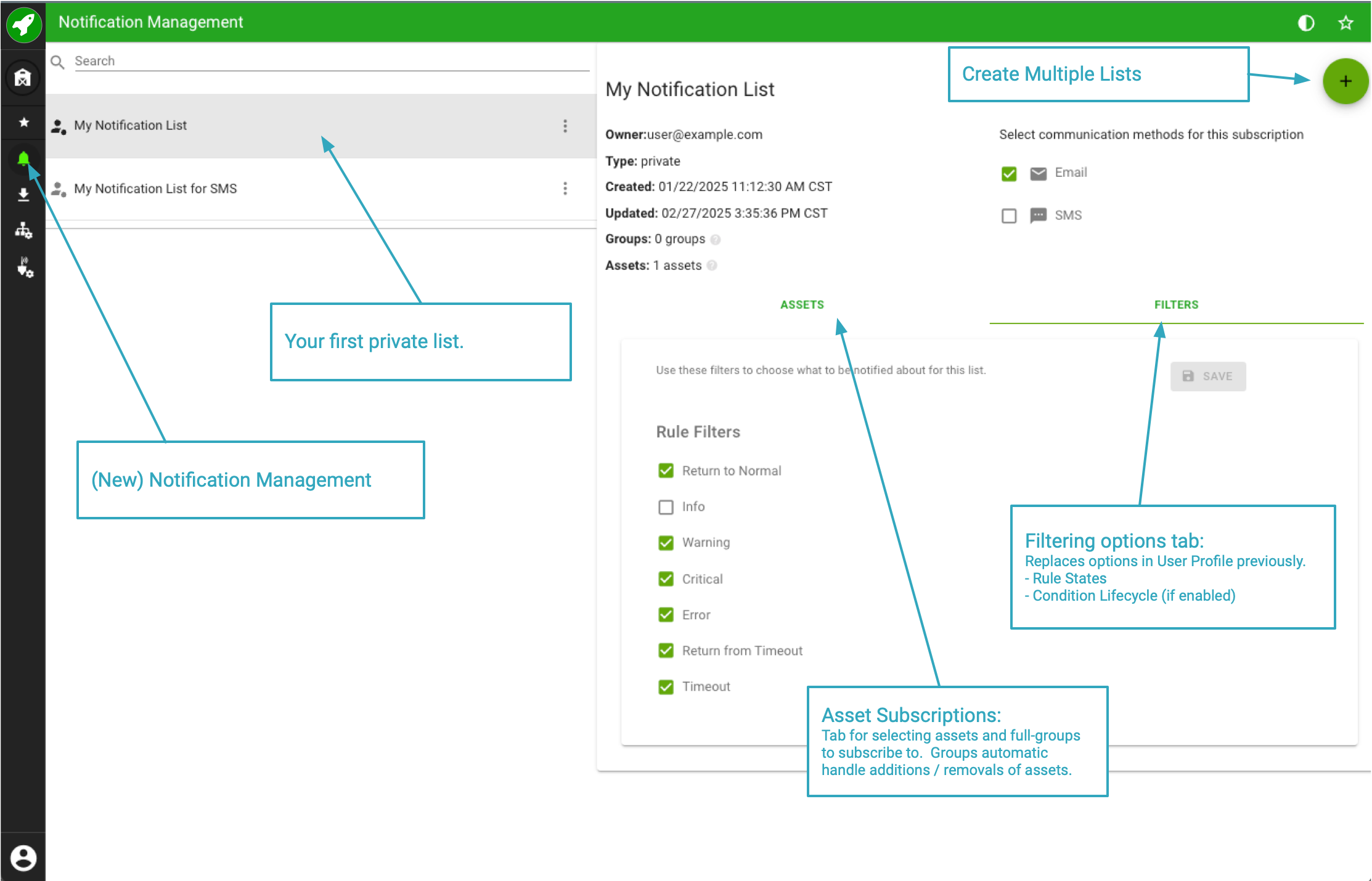
Task: Open the home building sidebar icon
Action: (23, 78)
